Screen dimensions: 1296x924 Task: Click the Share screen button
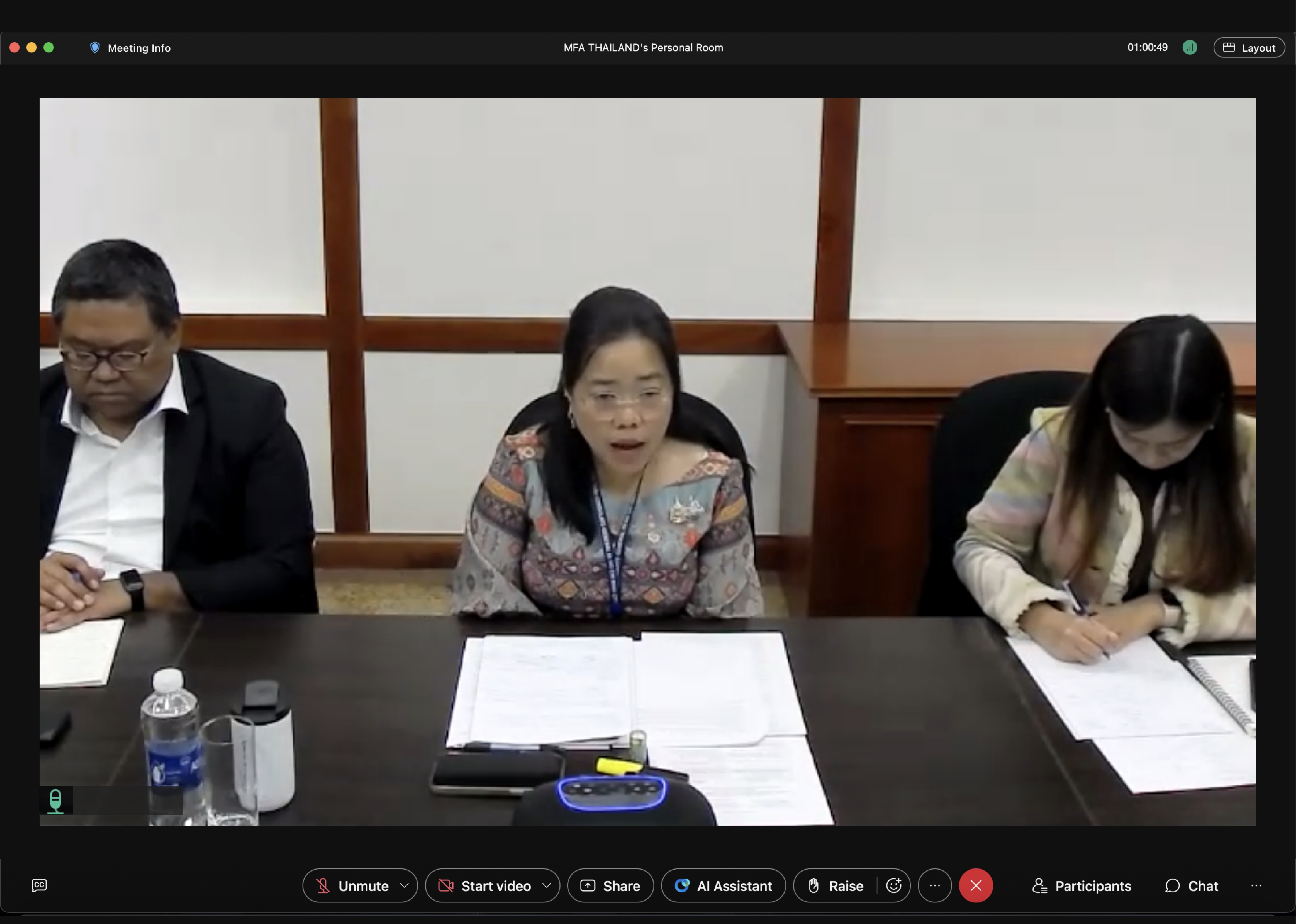pos(610,885)
